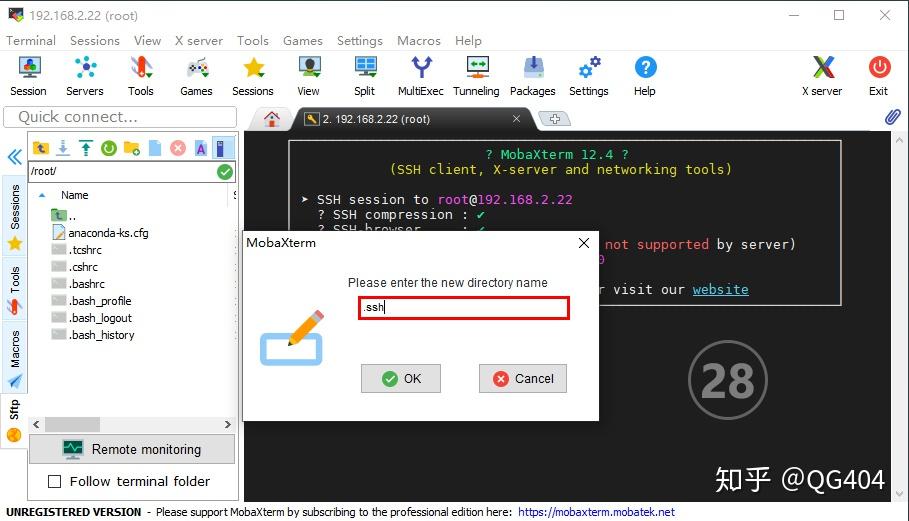Click the Session toolbar icon
Viewport: 909px width, 521px height.
[x=28, y=76]
